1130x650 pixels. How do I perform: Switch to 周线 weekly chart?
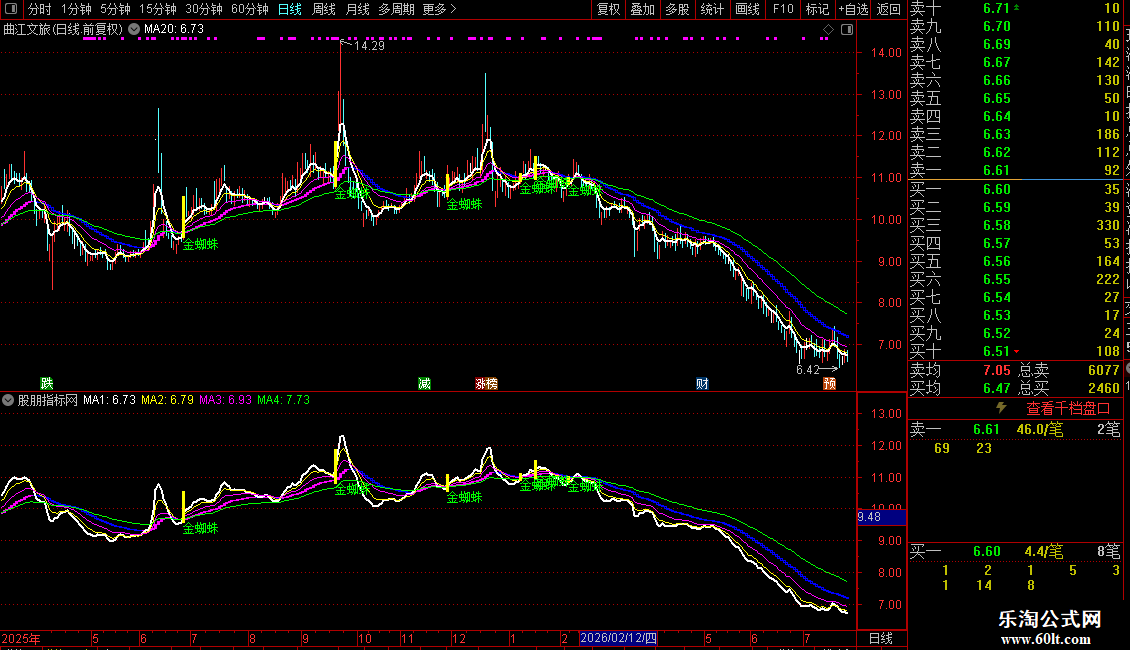(324, 9)
